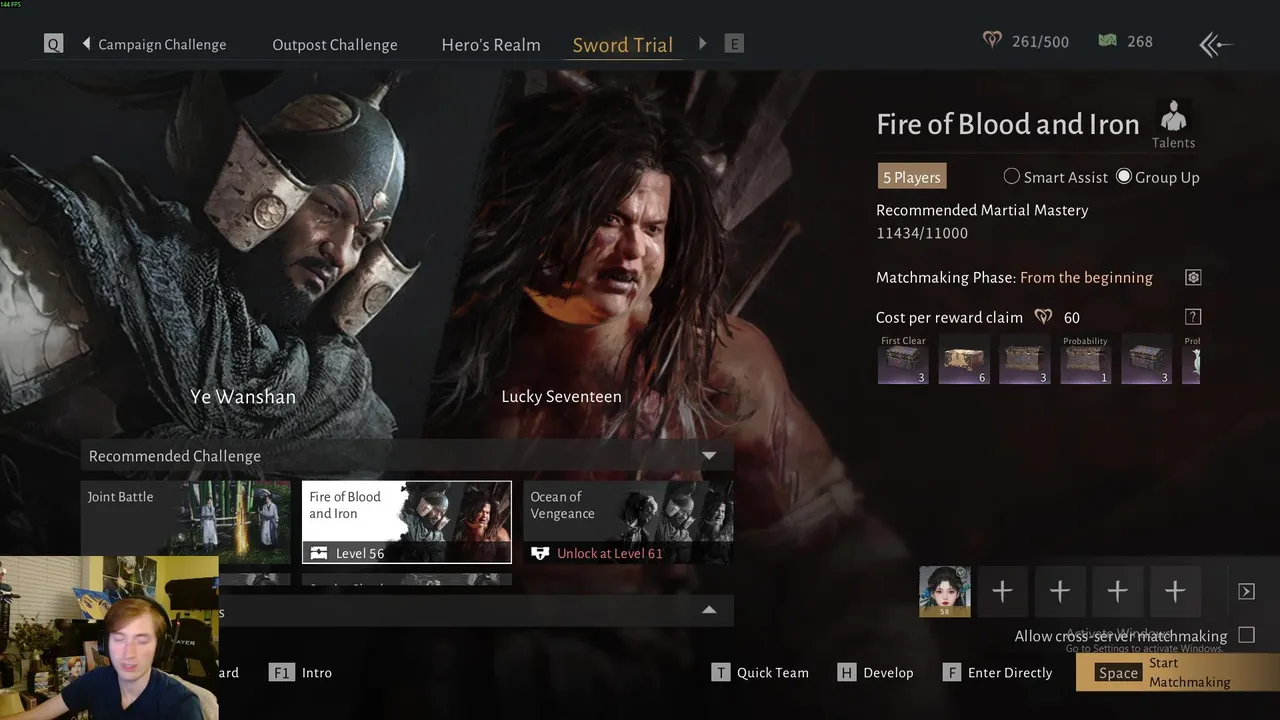Click the golden reward chest with 6
The image size is (1280, 720).
click(964, 360)
